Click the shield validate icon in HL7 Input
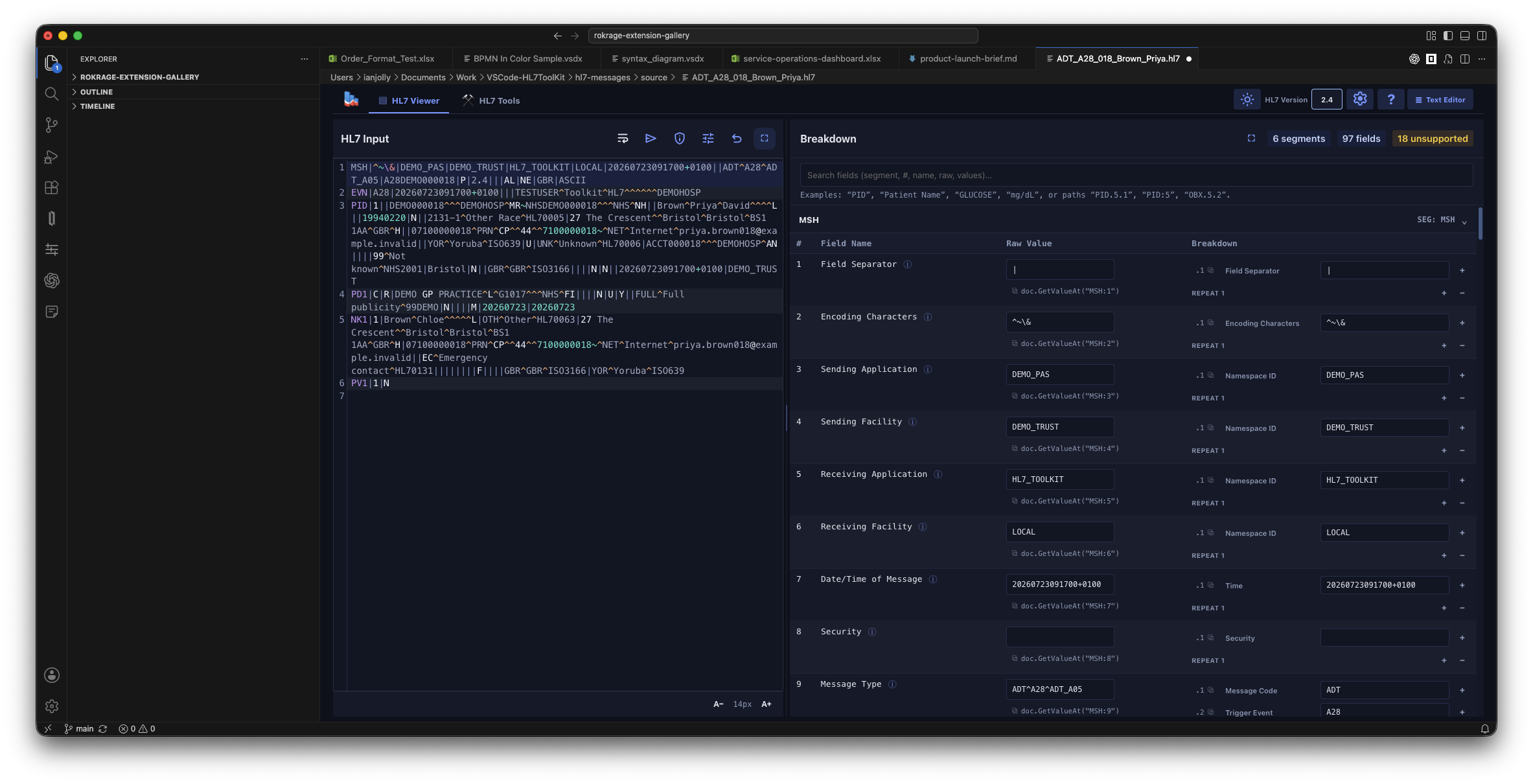 pyautogui.click(x=680, y=139)
